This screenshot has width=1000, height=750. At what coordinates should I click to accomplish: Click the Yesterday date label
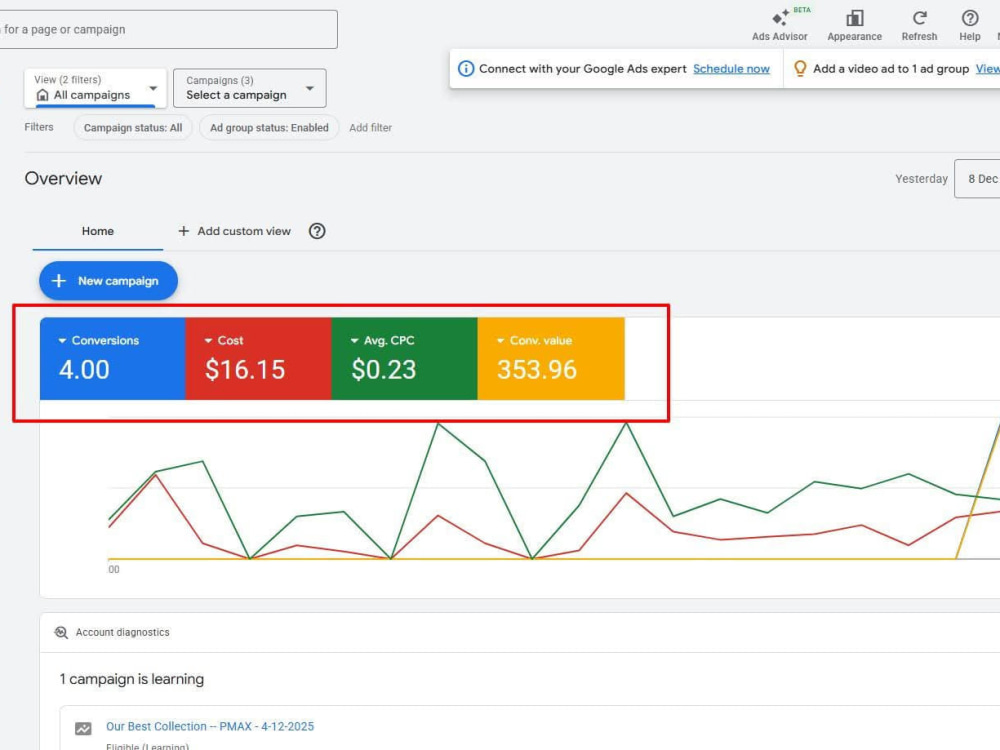[x=921, y=179]
